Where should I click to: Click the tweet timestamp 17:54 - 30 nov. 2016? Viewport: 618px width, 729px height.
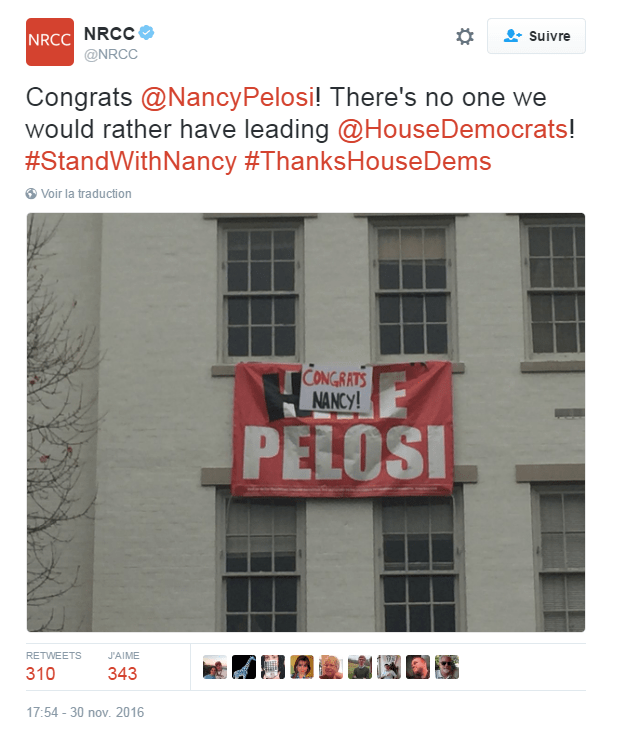[86, 713]
